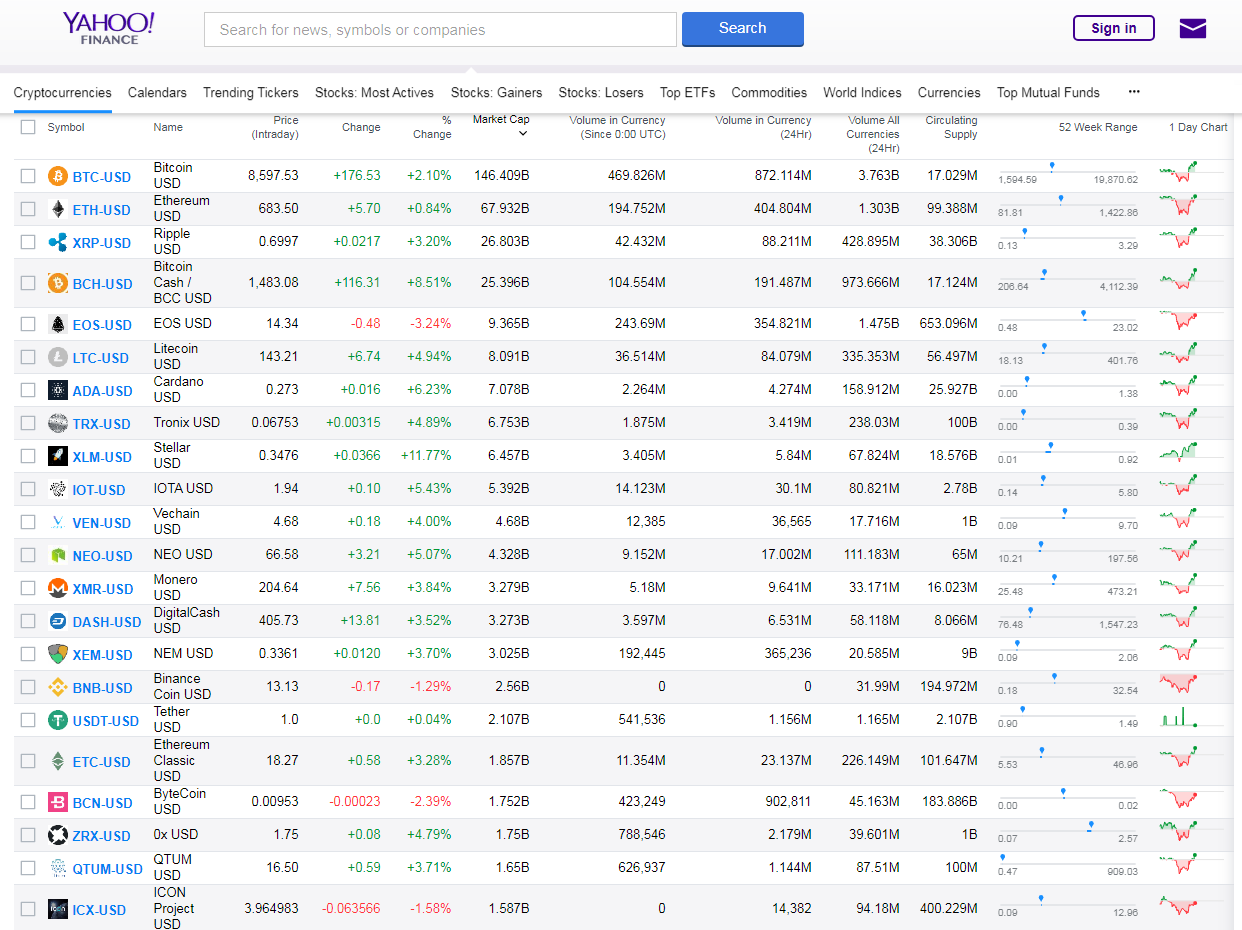
Task: Click the Litecoin coin icon
Action: (x=58, y=358)
